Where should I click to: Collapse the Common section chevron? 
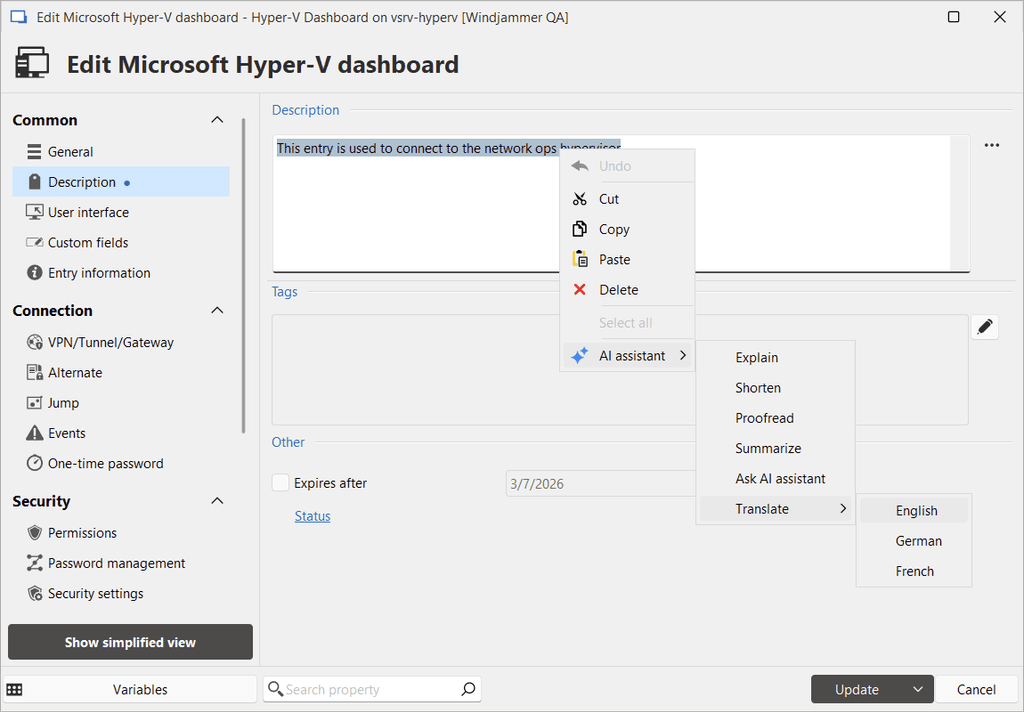tap(217, 120)
